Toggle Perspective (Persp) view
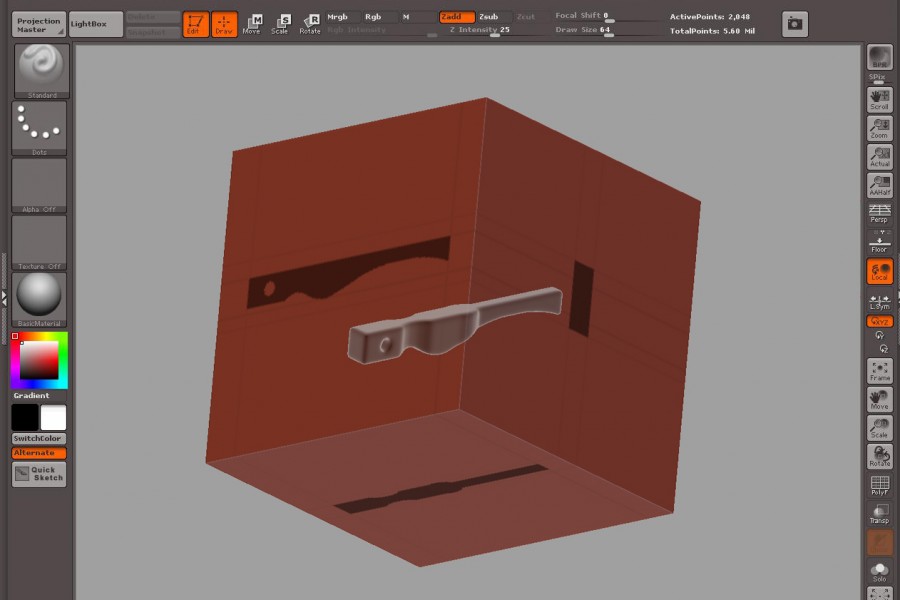 pyautogui.click(x=879, y=213)
